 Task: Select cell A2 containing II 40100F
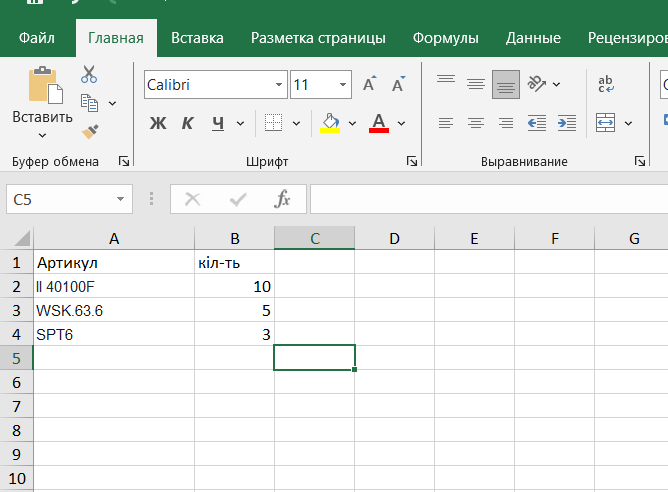point(114,286)
